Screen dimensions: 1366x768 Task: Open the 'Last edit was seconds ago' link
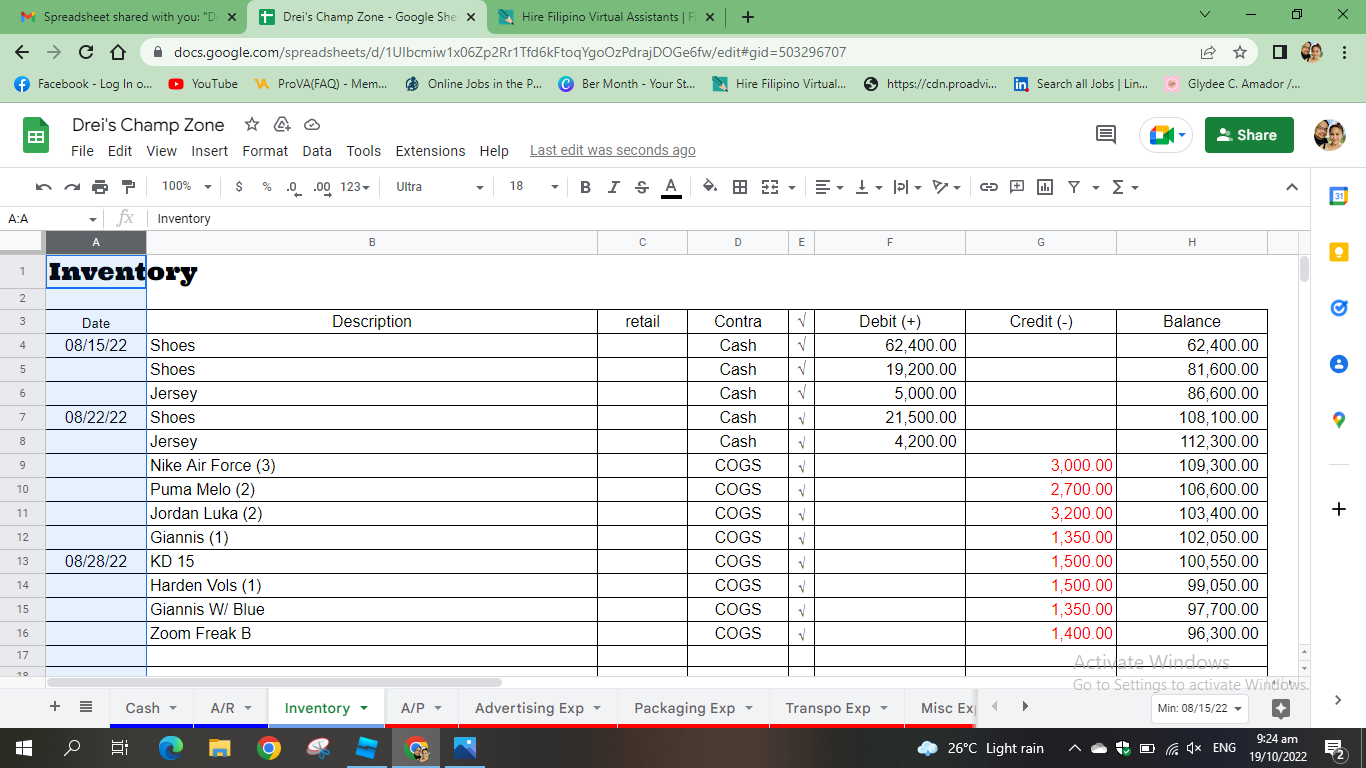613,151
